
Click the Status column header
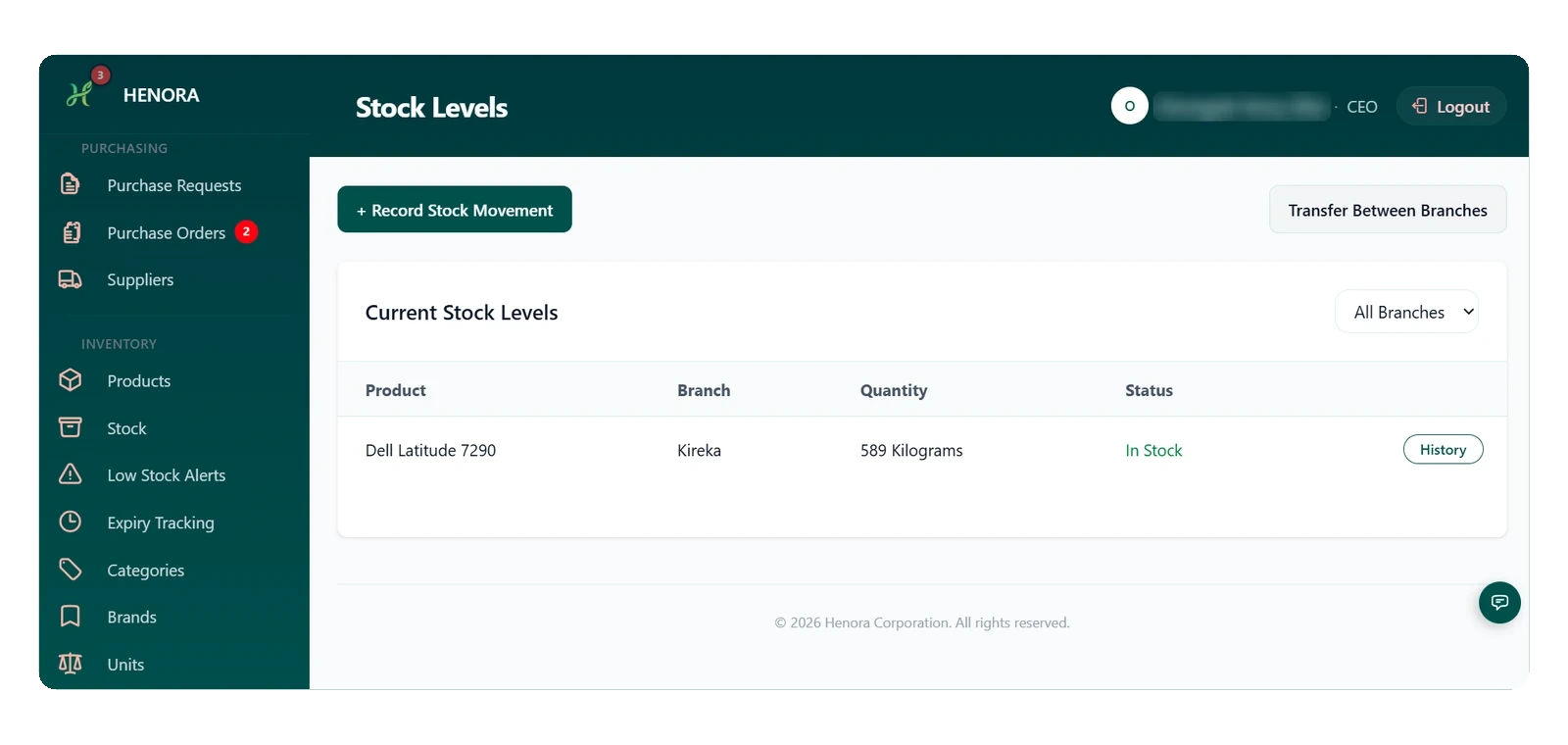[x=1149, y=390]
